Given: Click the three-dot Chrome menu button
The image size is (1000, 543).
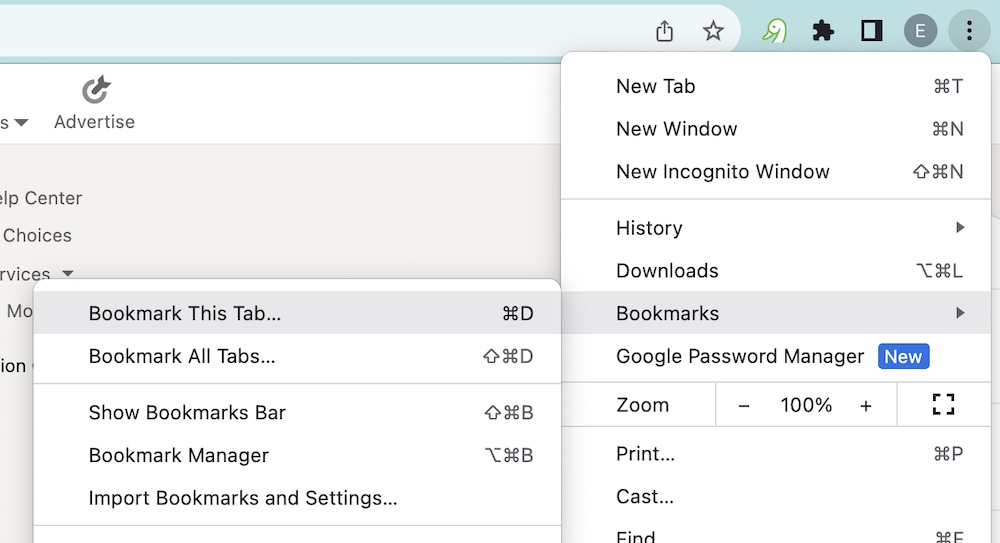Looking at the screenshot, I should tap(969, 31).
